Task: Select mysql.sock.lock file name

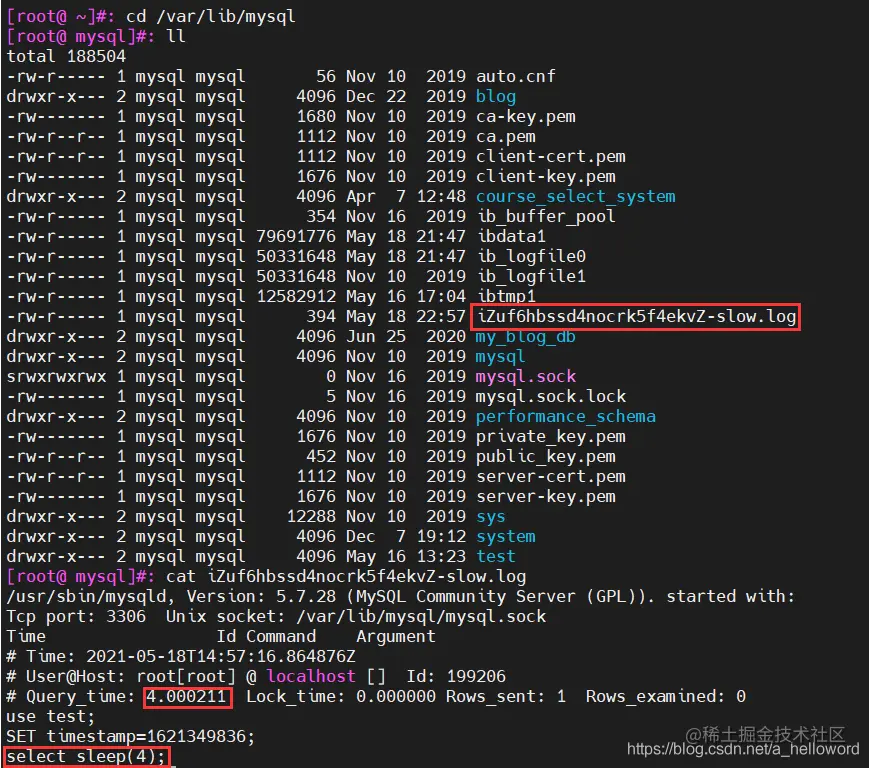Action: [550, 396]
